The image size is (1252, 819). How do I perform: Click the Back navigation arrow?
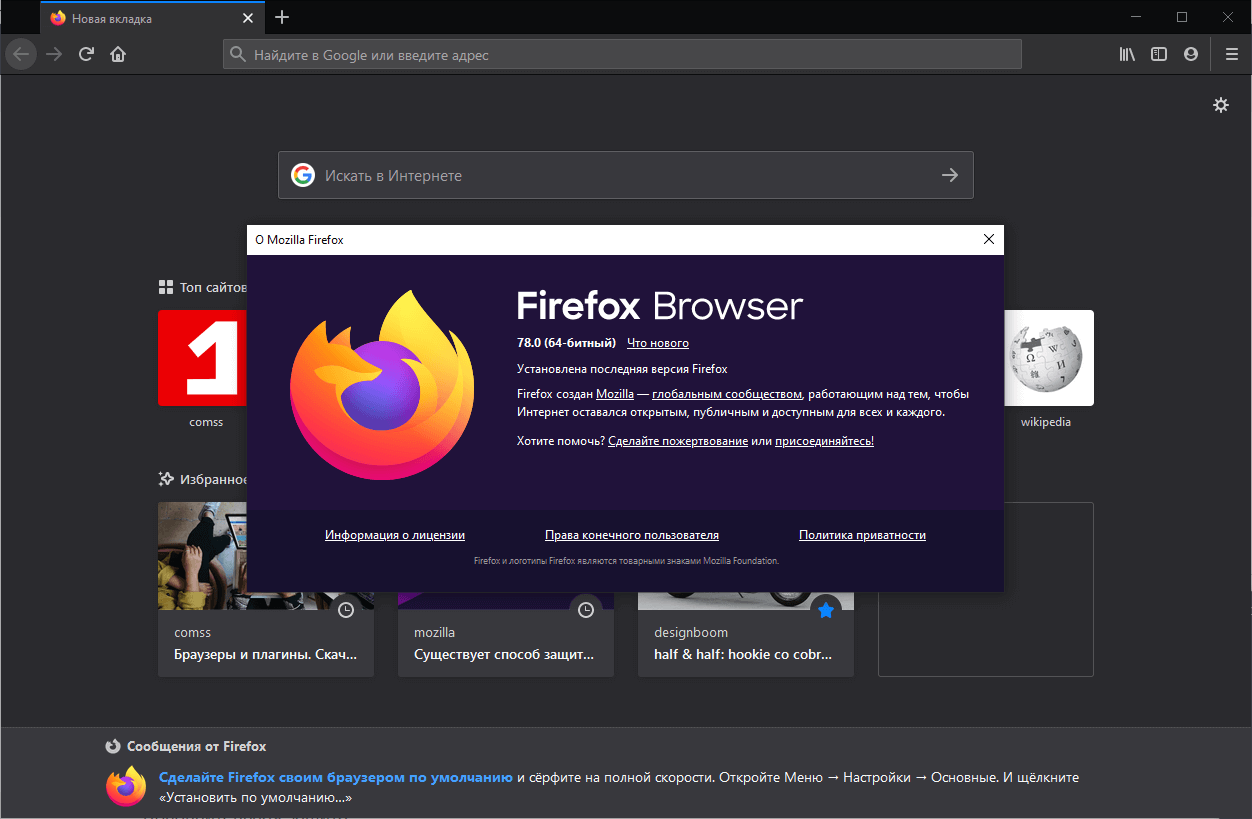20,54
